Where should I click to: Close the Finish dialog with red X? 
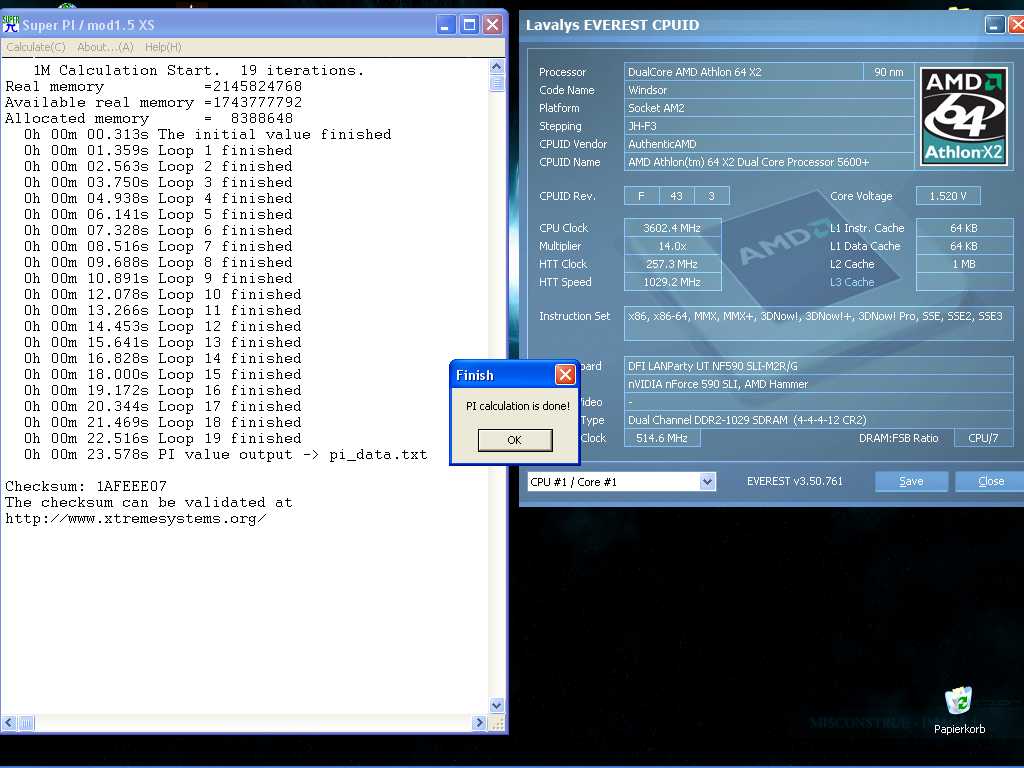point(565,374)
